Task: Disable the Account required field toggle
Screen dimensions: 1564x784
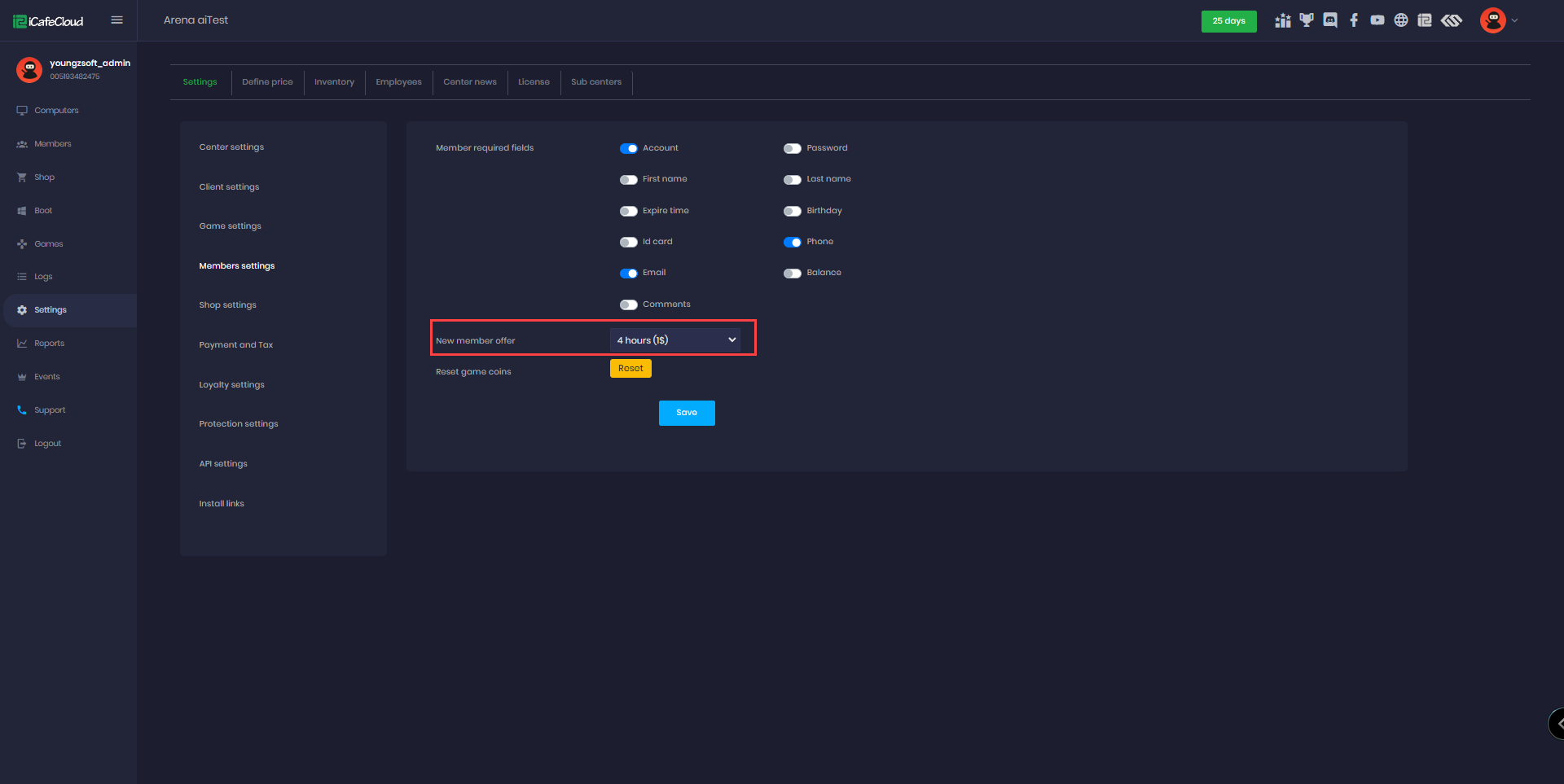Action: pos(629,148)
